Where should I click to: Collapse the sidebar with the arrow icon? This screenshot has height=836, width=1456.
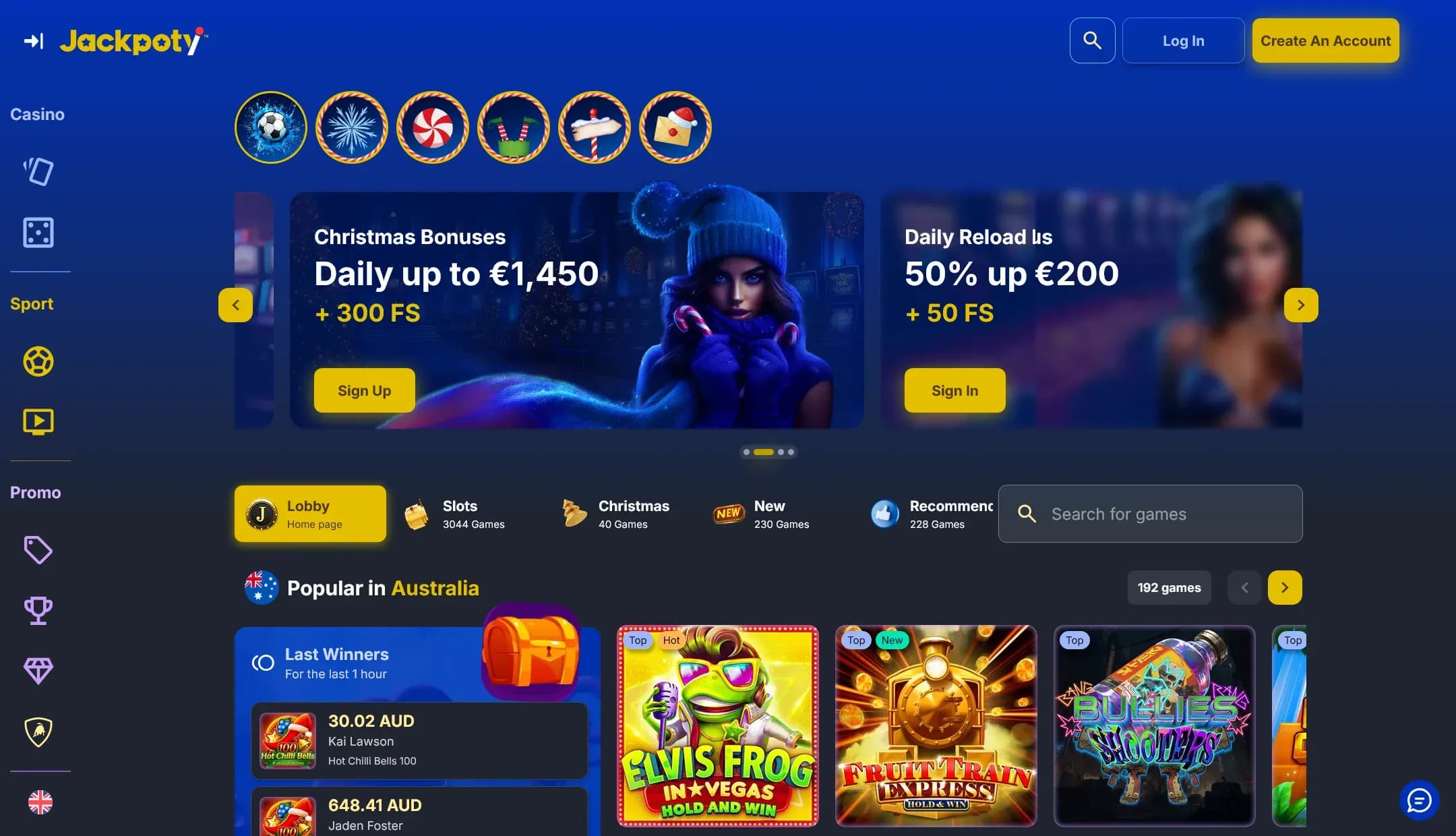point(34,41)
